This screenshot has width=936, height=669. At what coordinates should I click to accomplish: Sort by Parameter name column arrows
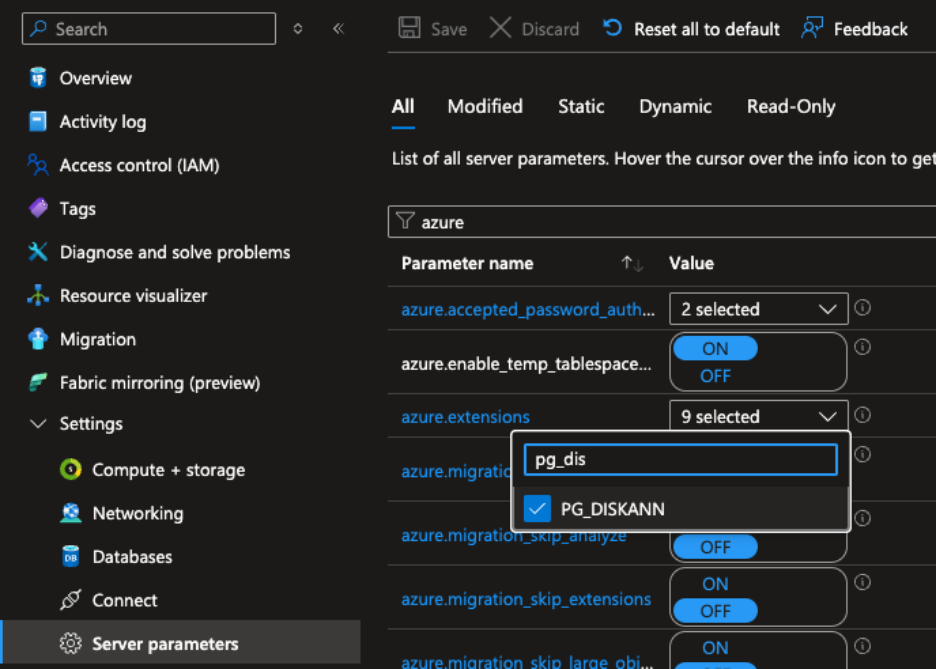[x=632, y=264]
